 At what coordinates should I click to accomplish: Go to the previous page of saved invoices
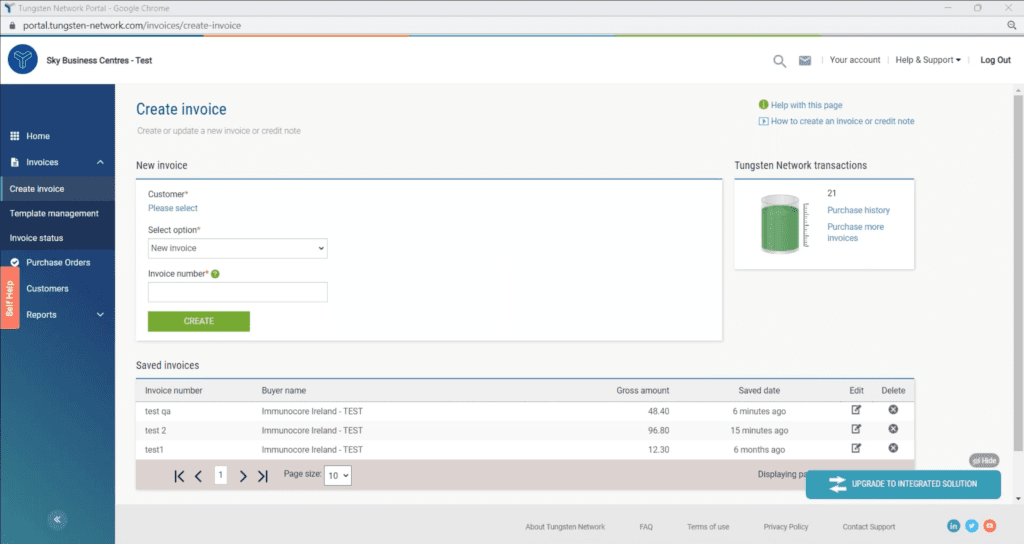click(199, 476)
